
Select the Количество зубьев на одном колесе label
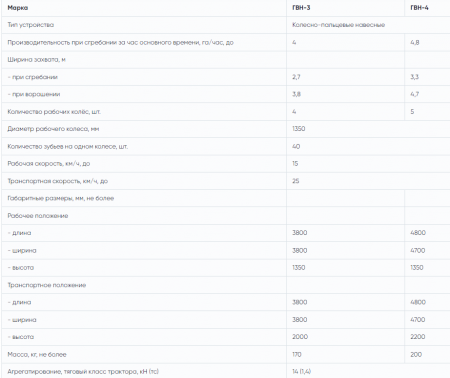(68, 146)
